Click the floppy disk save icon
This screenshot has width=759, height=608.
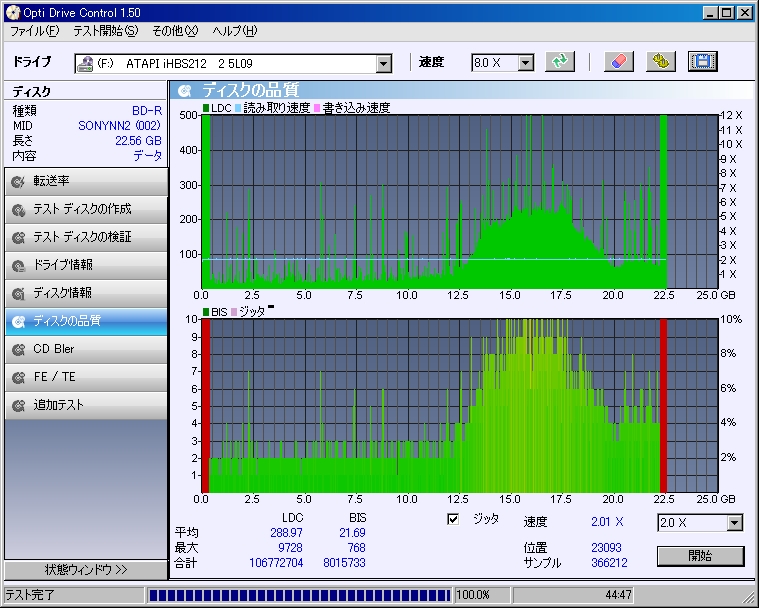702,62
